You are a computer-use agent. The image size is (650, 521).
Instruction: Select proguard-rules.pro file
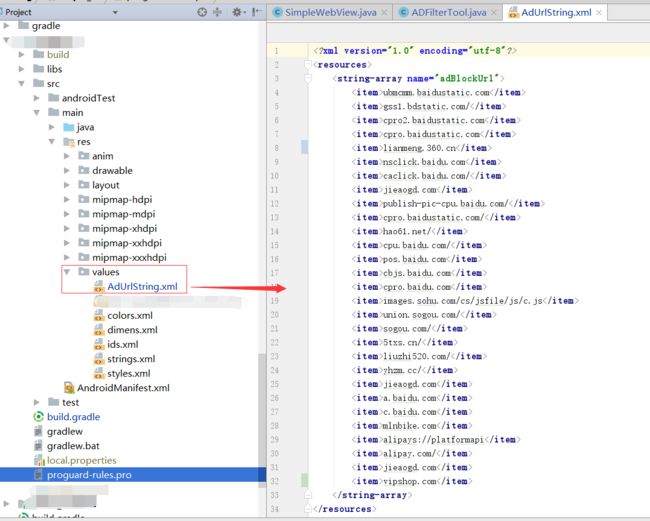tap(89, 475)
